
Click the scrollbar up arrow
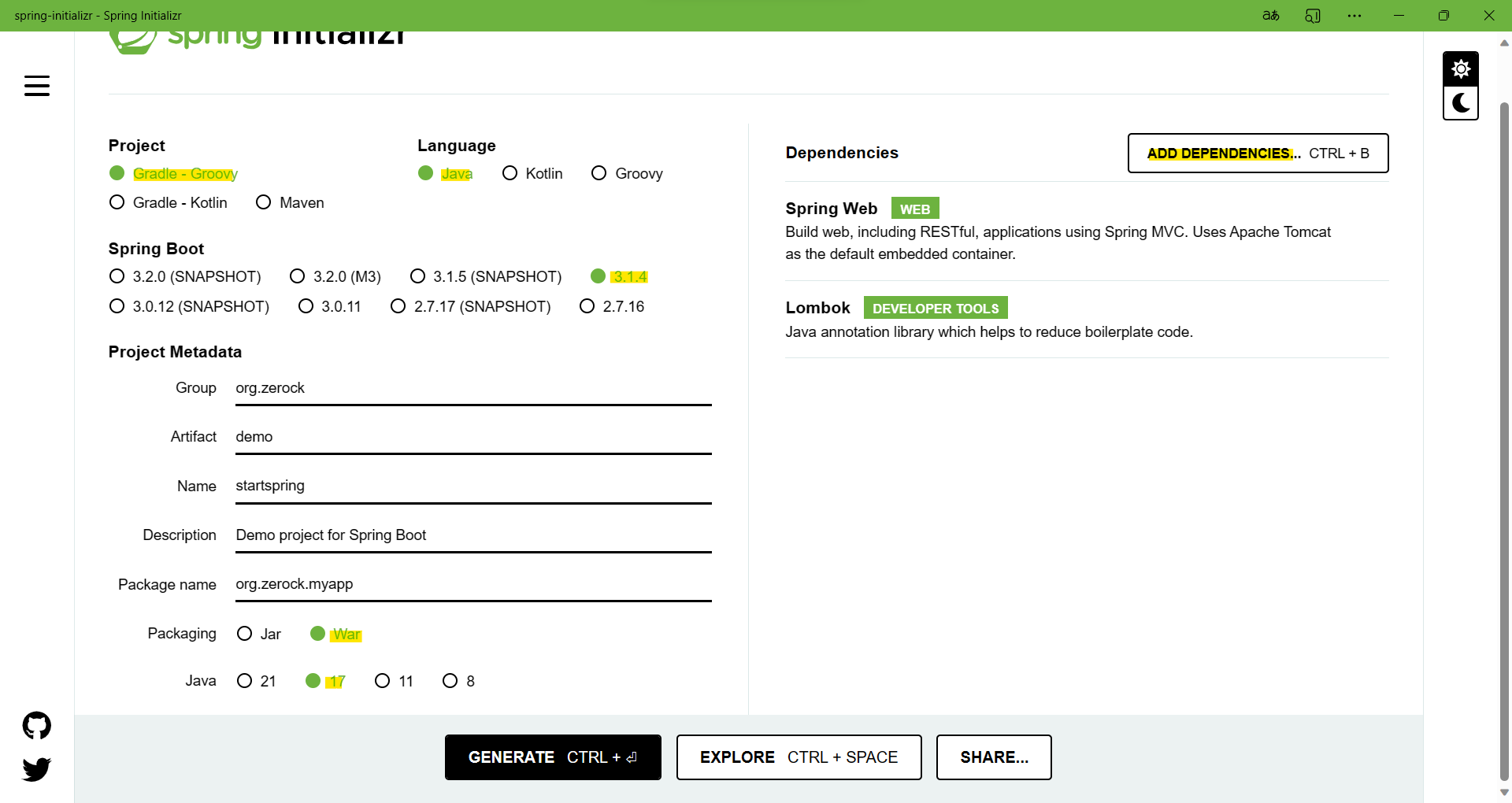tap(1504, 43)
